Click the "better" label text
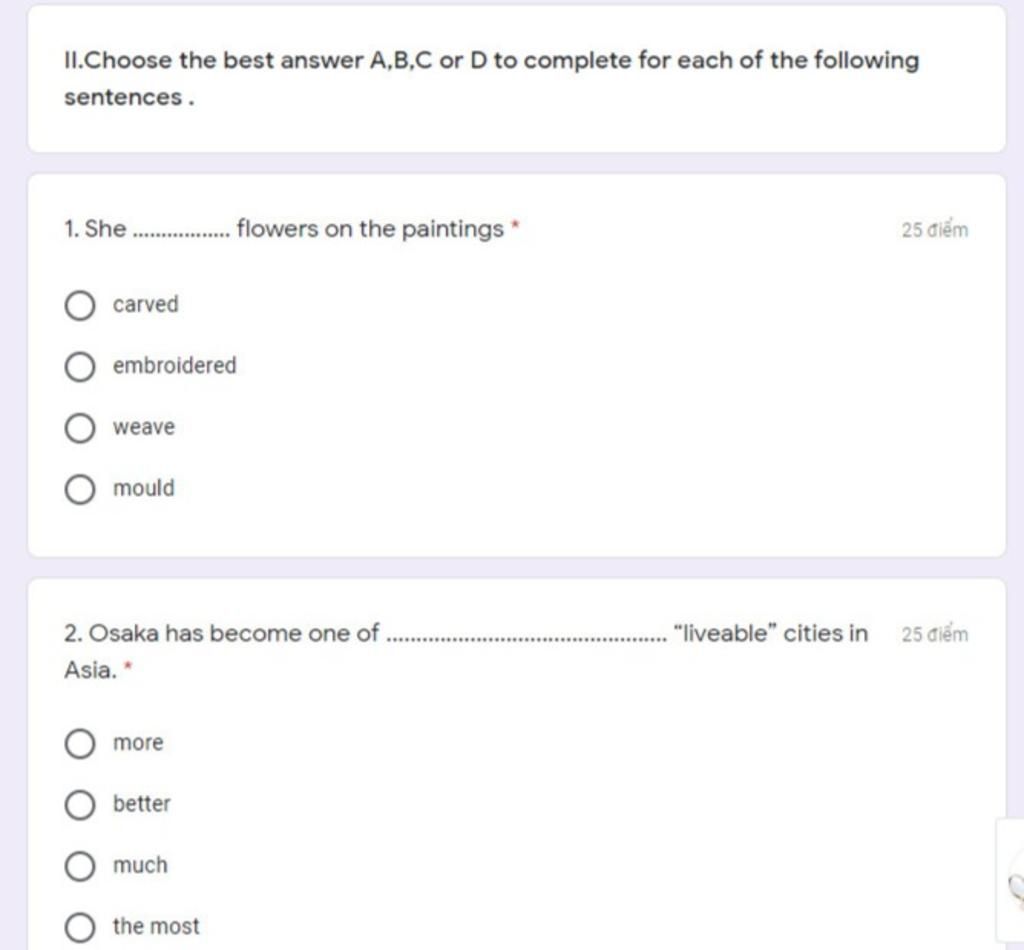The height and width of the screenshot is (950, 1024). coord(142,804)
